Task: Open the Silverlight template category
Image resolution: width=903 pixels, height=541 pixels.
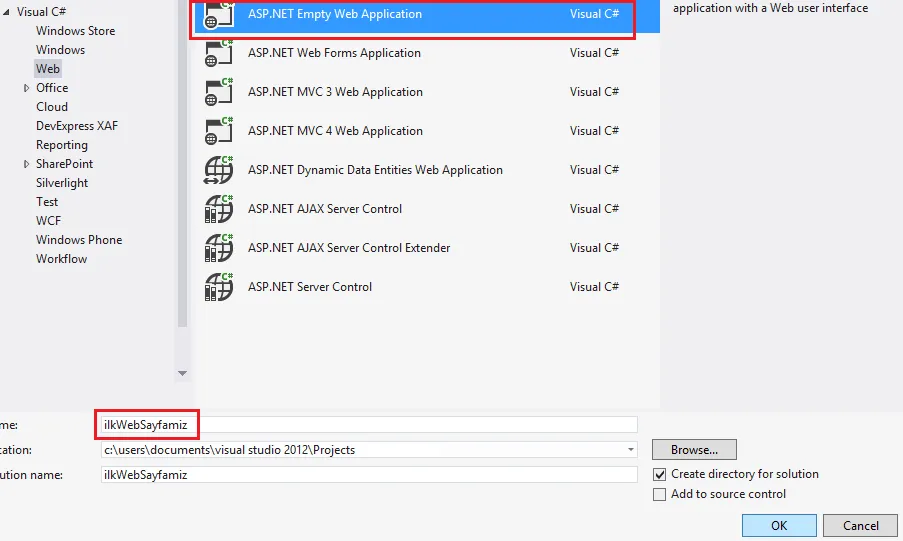Action: click(x=62, y=183)
